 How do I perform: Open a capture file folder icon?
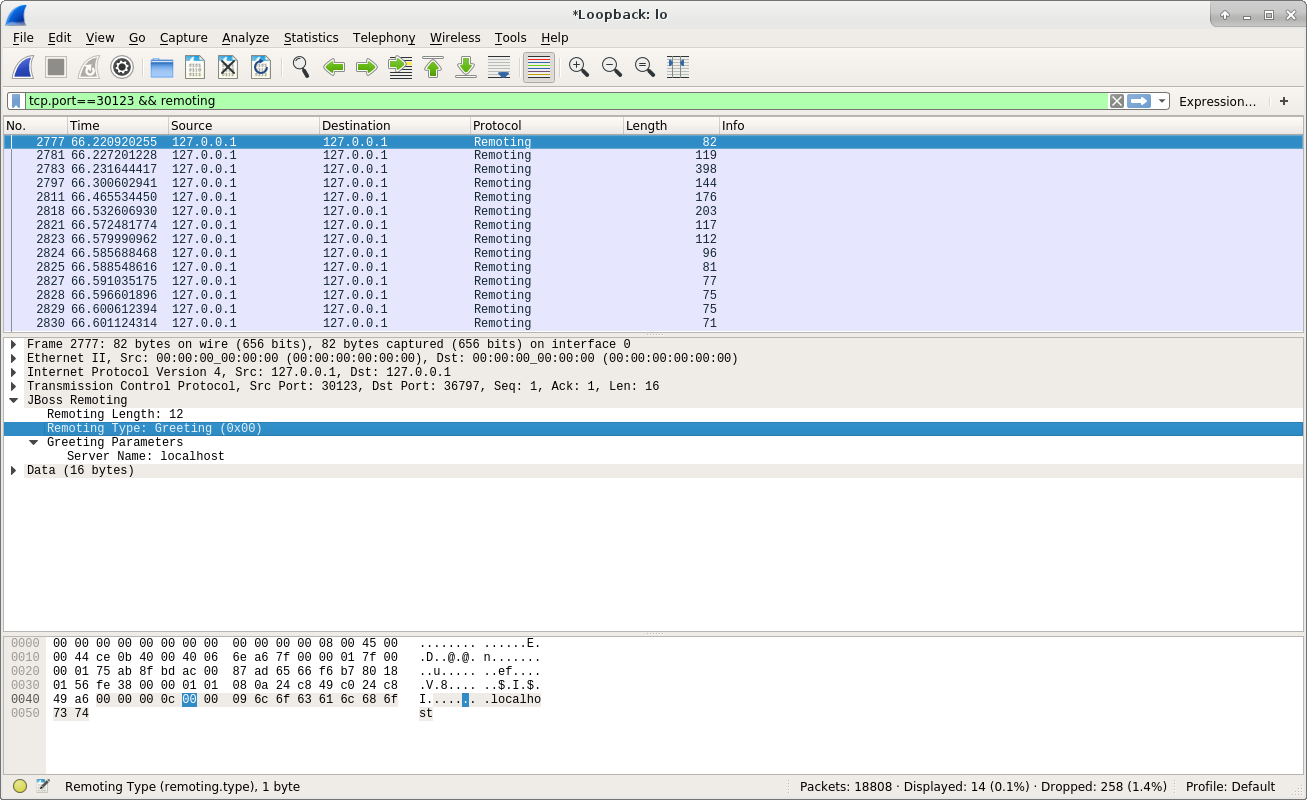pyautogui.click(x=162, y=67)
